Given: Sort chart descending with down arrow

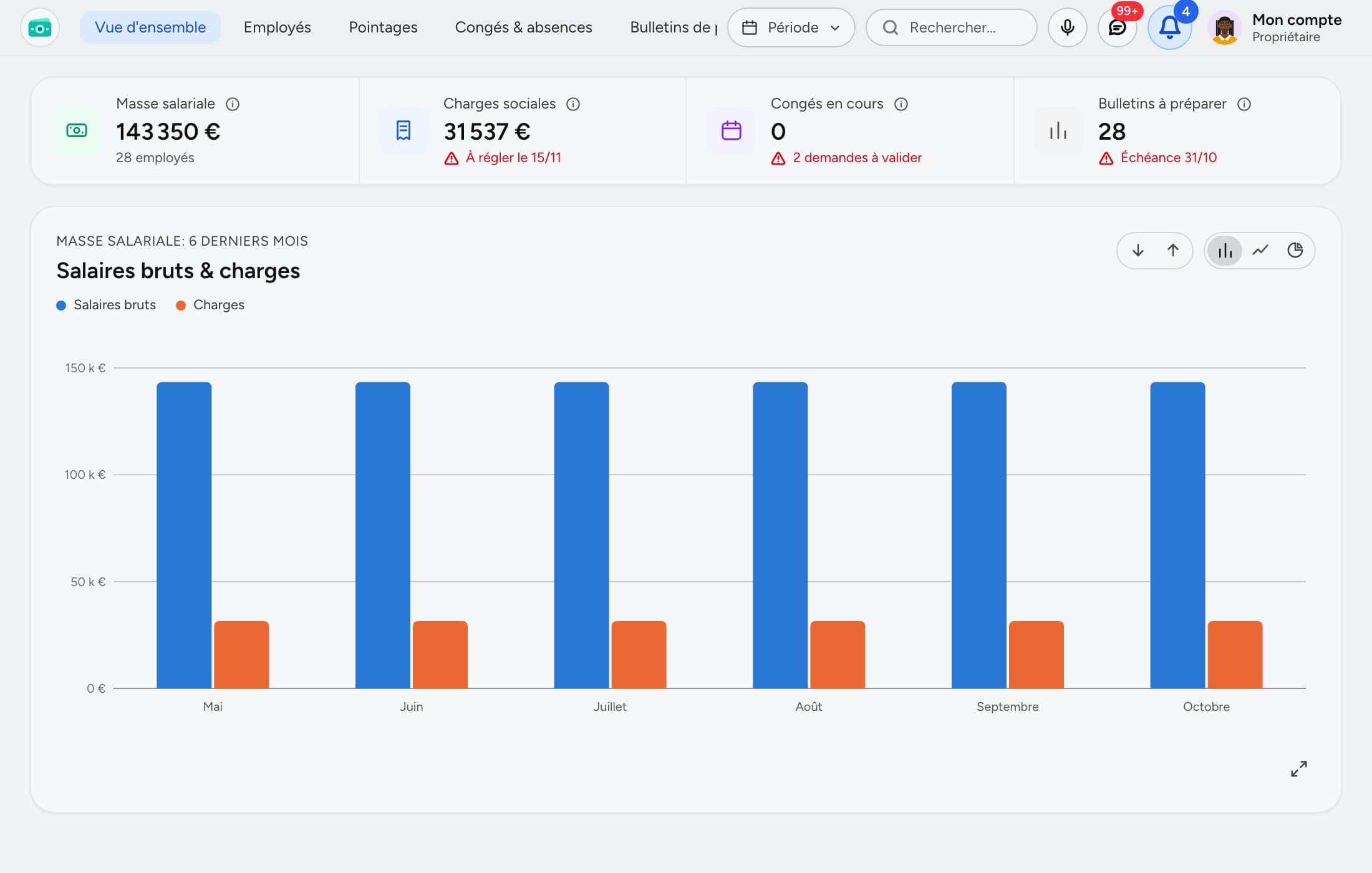Looking at the screenshot, I should pos(1138,250).
